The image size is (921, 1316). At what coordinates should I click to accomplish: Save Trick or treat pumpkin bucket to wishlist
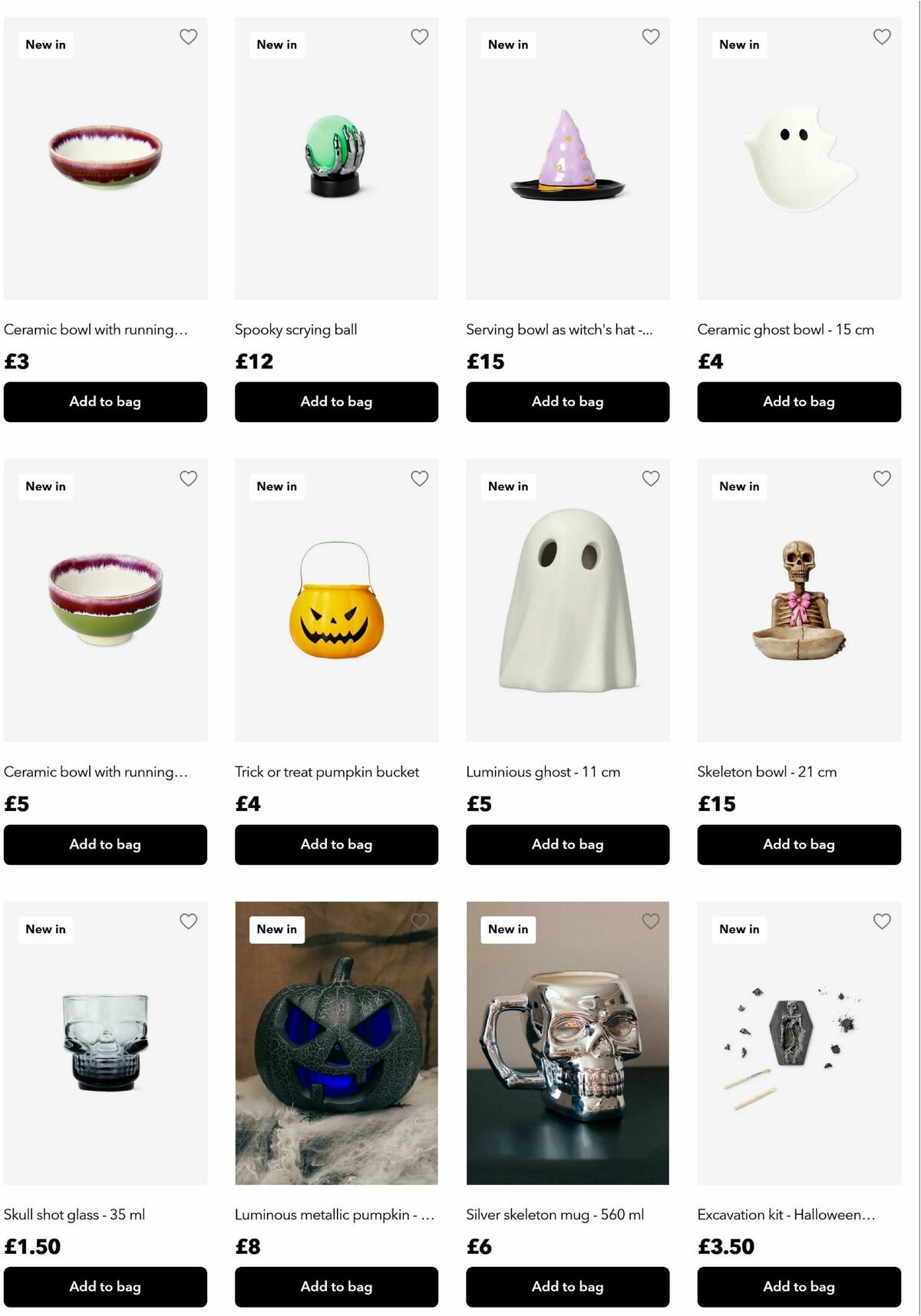[x=420, y=479]
